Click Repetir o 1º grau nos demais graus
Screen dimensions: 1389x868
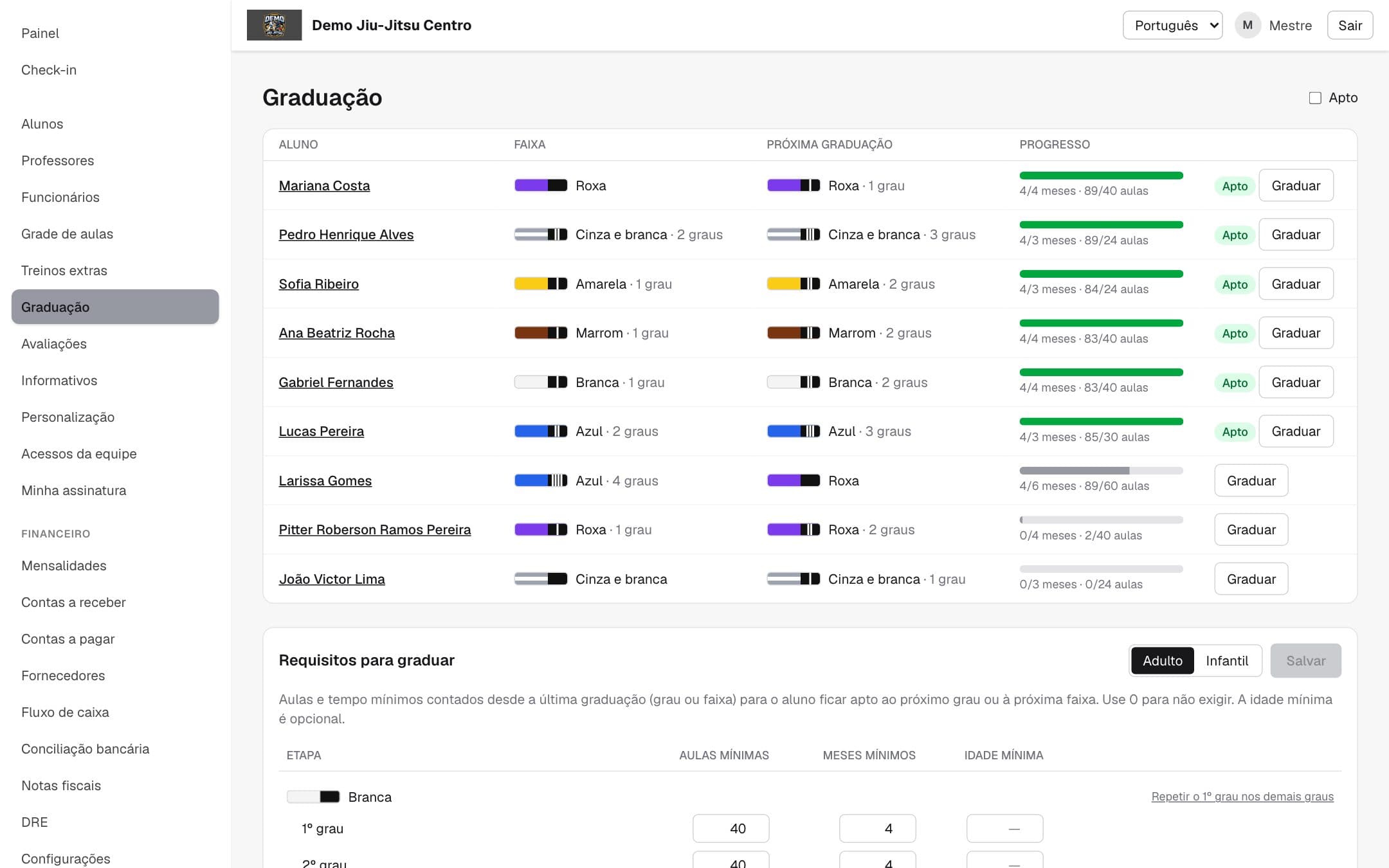1242,797
